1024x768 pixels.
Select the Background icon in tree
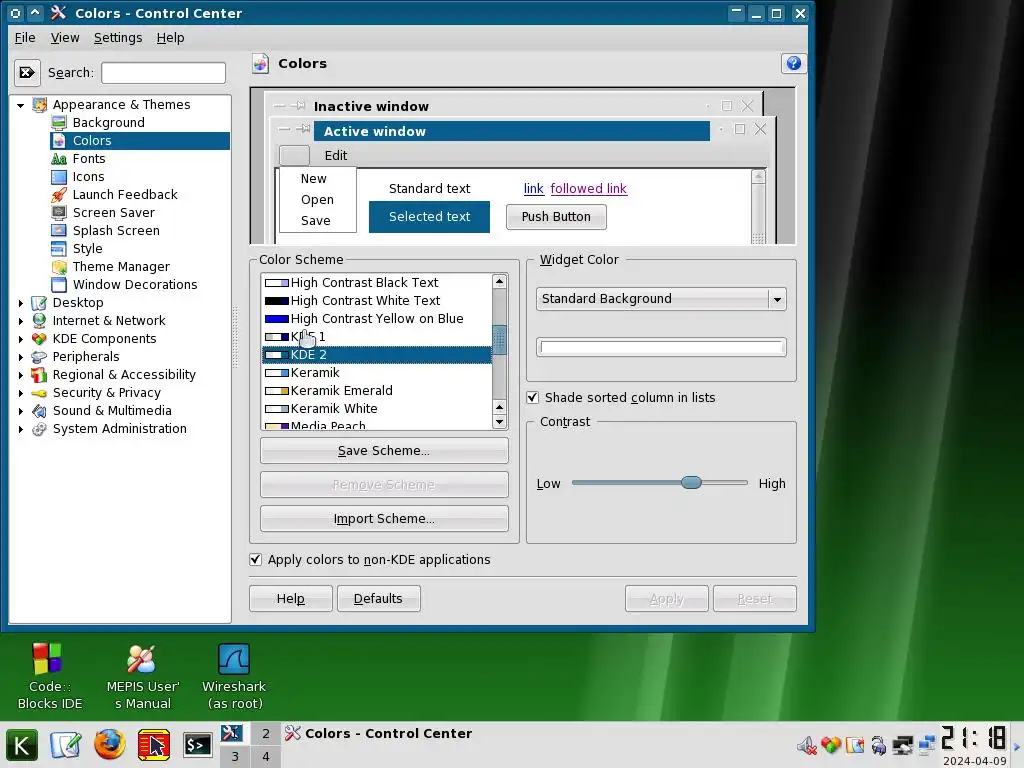[59, 123]
